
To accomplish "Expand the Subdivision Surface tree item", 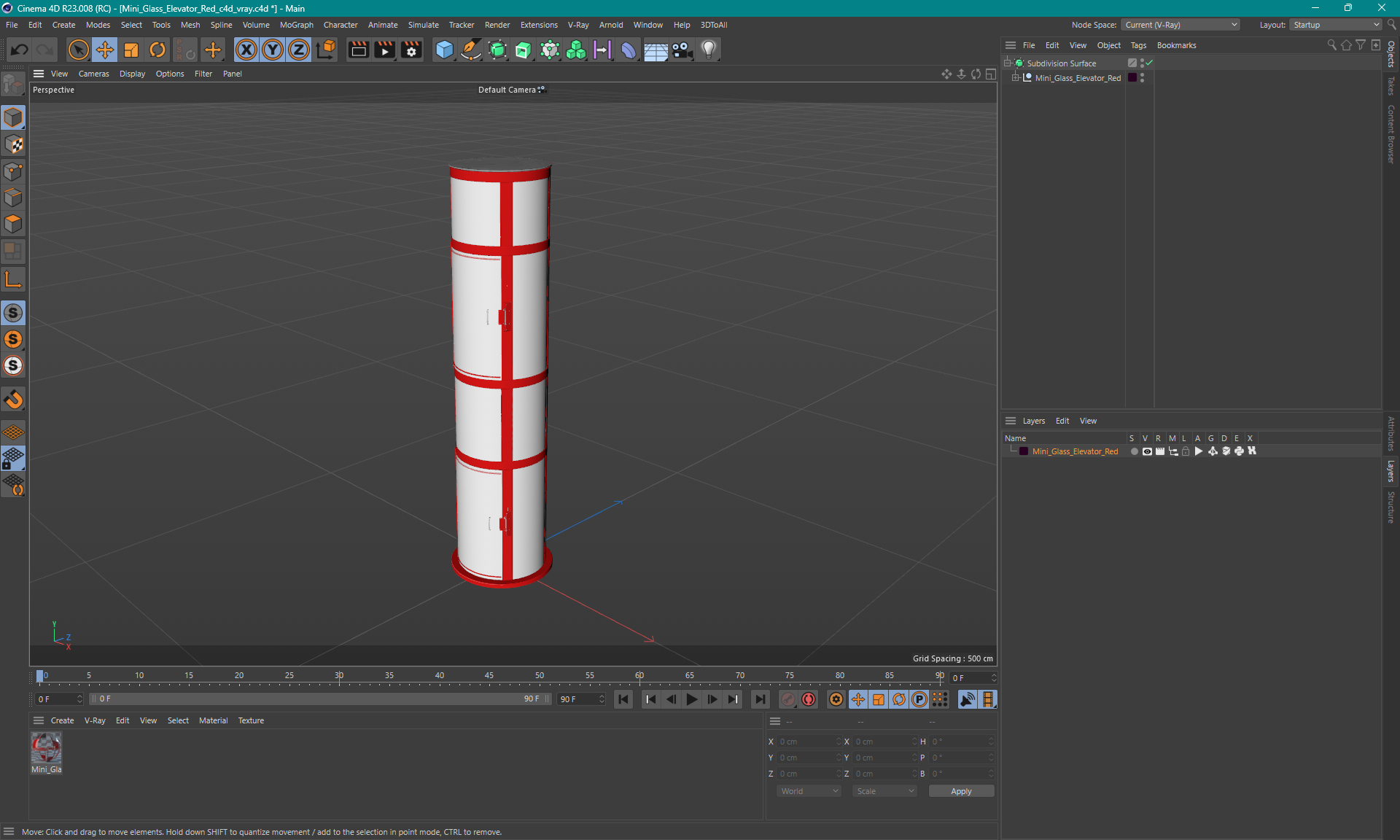I will point(1008,63).
